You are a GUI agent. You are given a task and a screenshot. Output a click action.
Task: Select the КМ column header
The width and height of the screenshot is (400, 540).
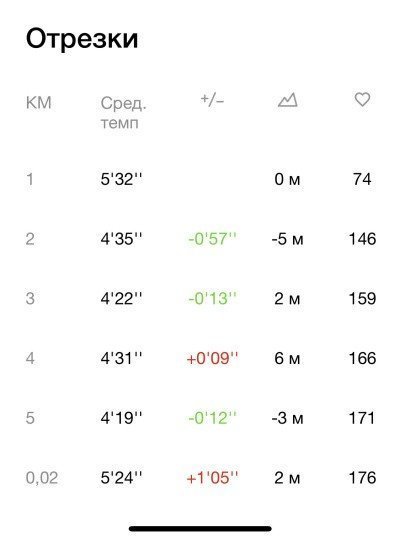(x=39, y=103)
